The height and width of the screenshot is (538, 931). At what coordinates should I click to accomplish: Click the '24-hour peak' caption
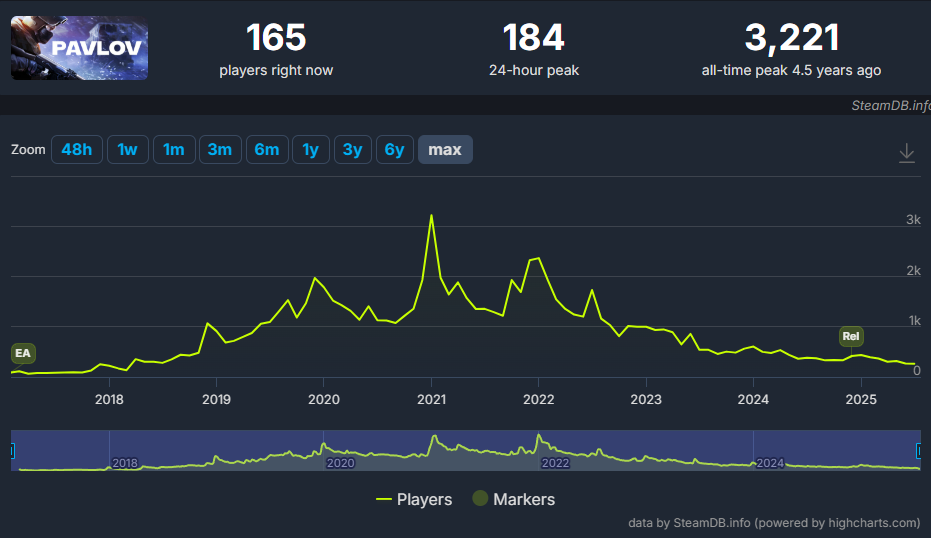[x=534, y=70]
